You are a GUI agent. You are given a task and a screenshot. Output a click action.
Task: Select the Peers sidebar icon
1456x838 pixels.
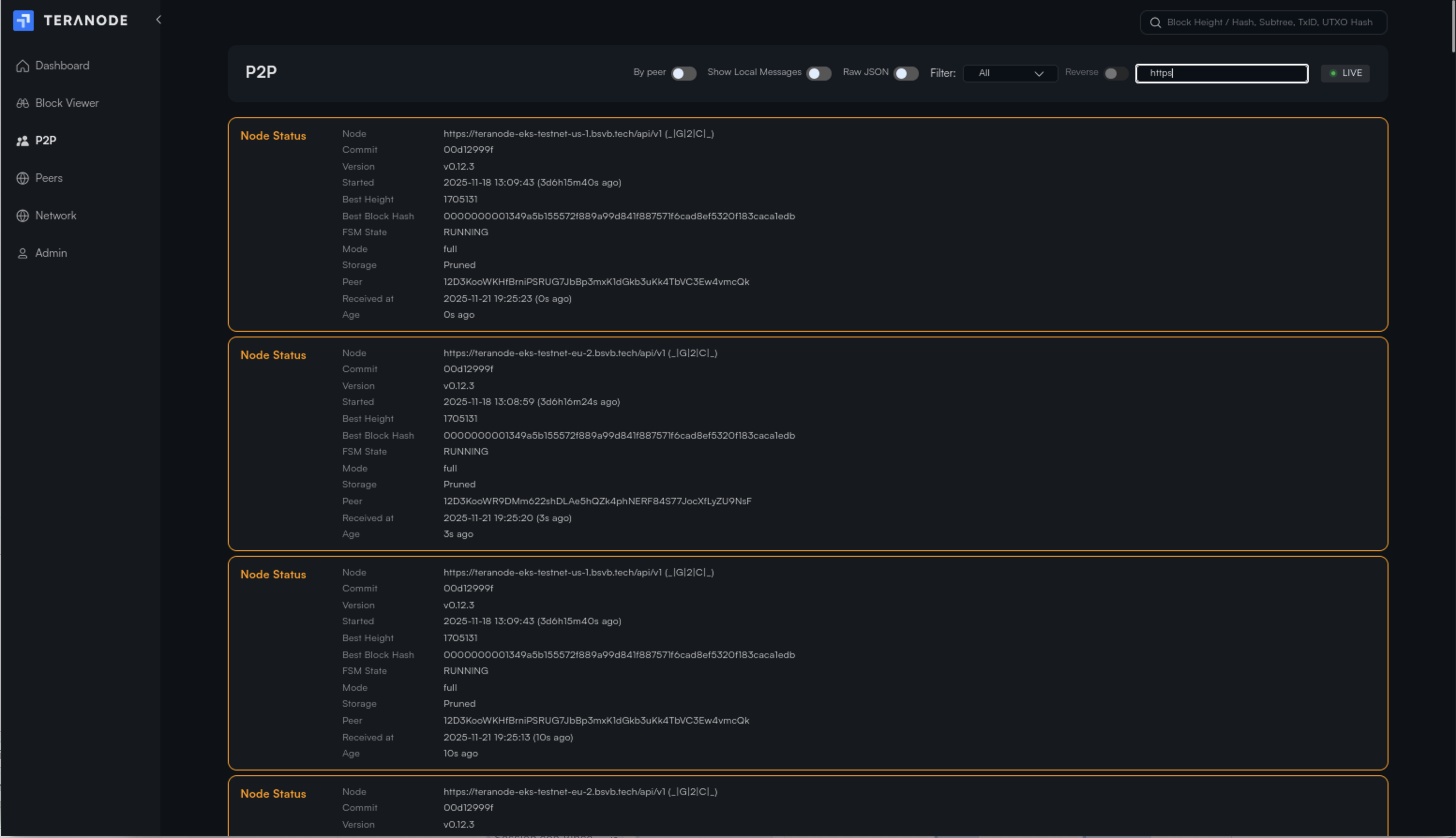click(x=23, y=177)
